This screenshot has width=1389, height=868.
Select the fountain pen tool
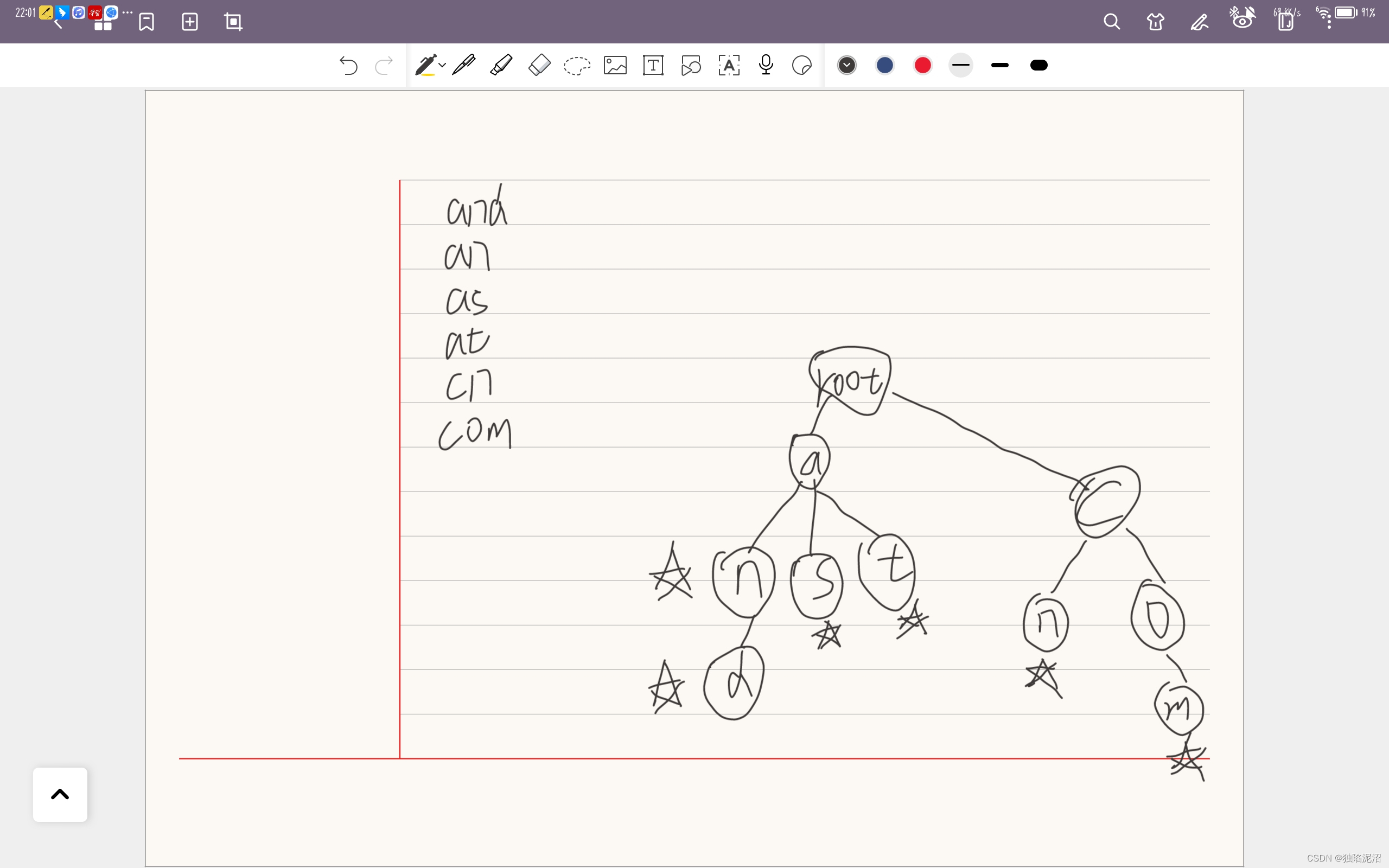pos(464,66)
